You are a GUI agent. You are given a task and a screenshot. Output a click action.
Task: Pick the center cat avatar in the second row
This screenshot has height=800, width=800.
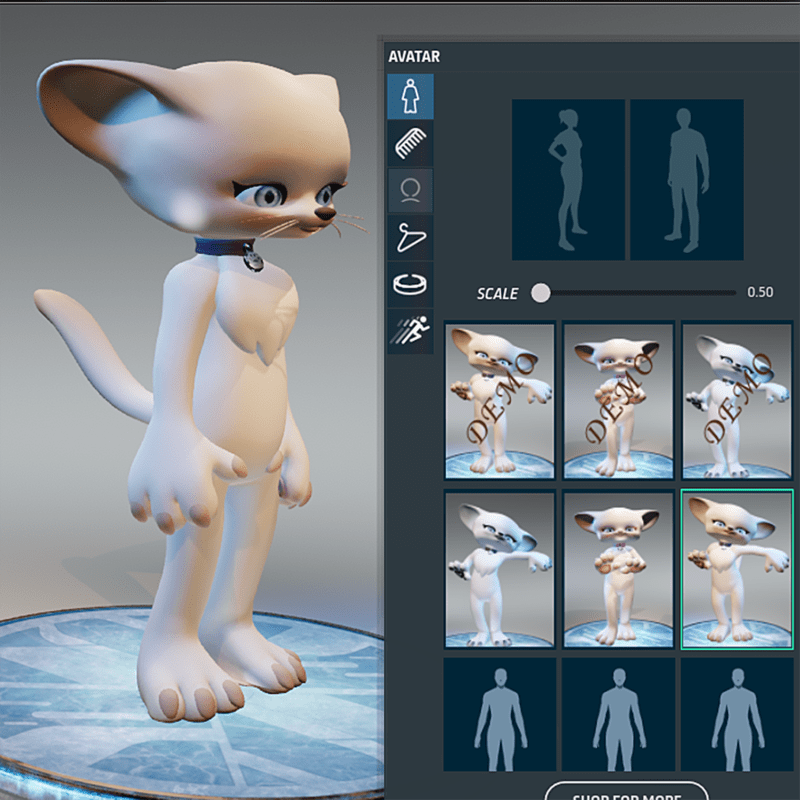click(x=617, y=570)
